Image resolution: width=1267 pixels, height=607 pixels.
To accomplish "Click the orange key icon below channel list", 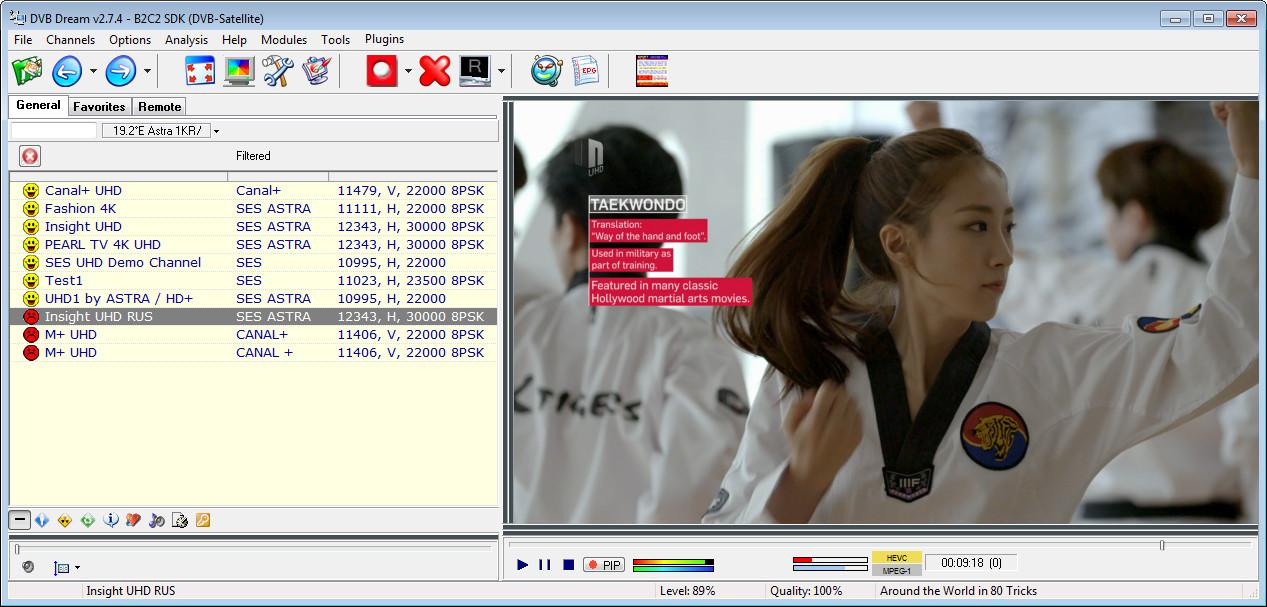I will [x=203, y=520].
